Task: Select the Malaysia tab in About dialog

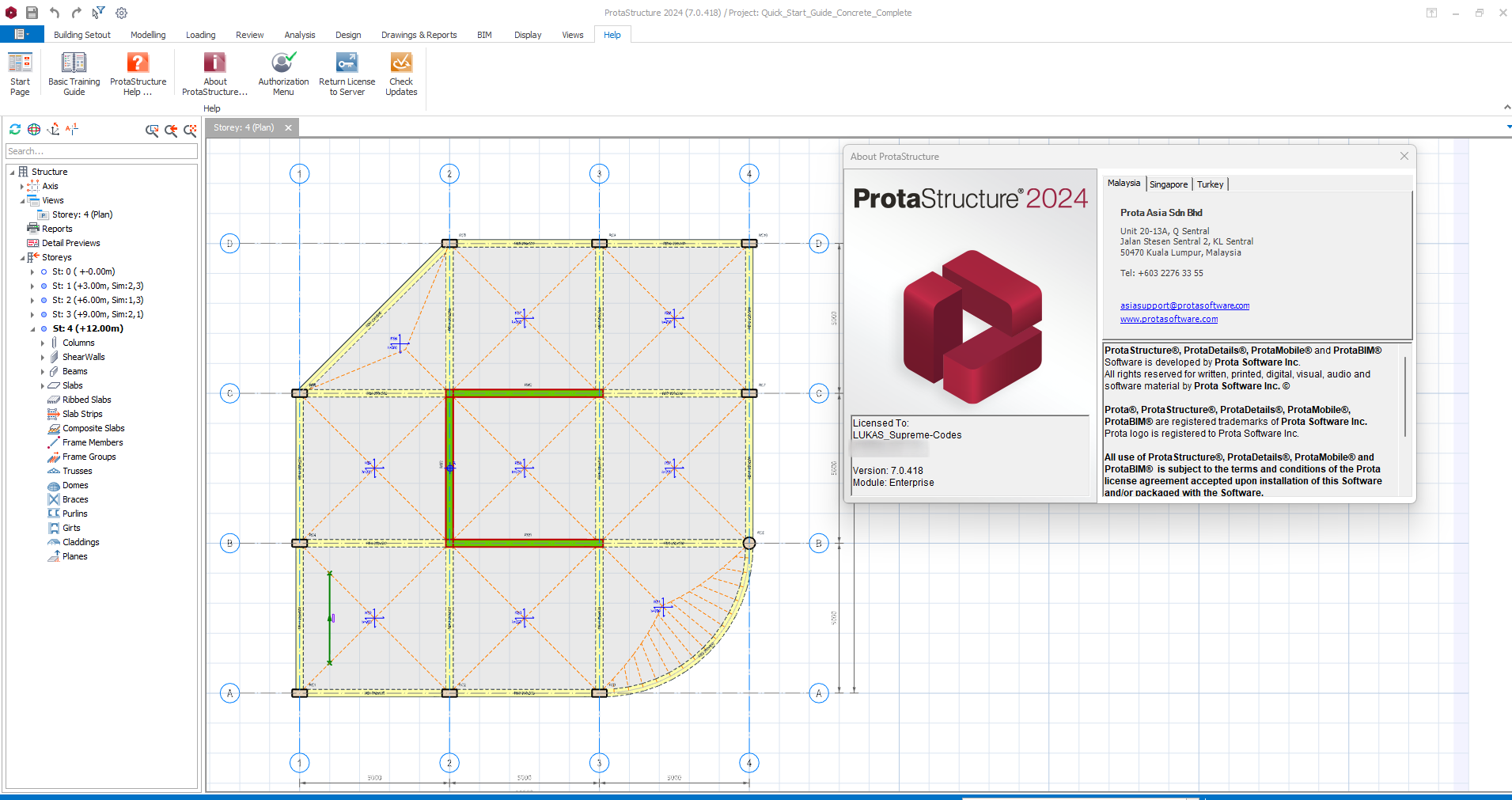Action: pyautogui.click(x=1124, y=183)
